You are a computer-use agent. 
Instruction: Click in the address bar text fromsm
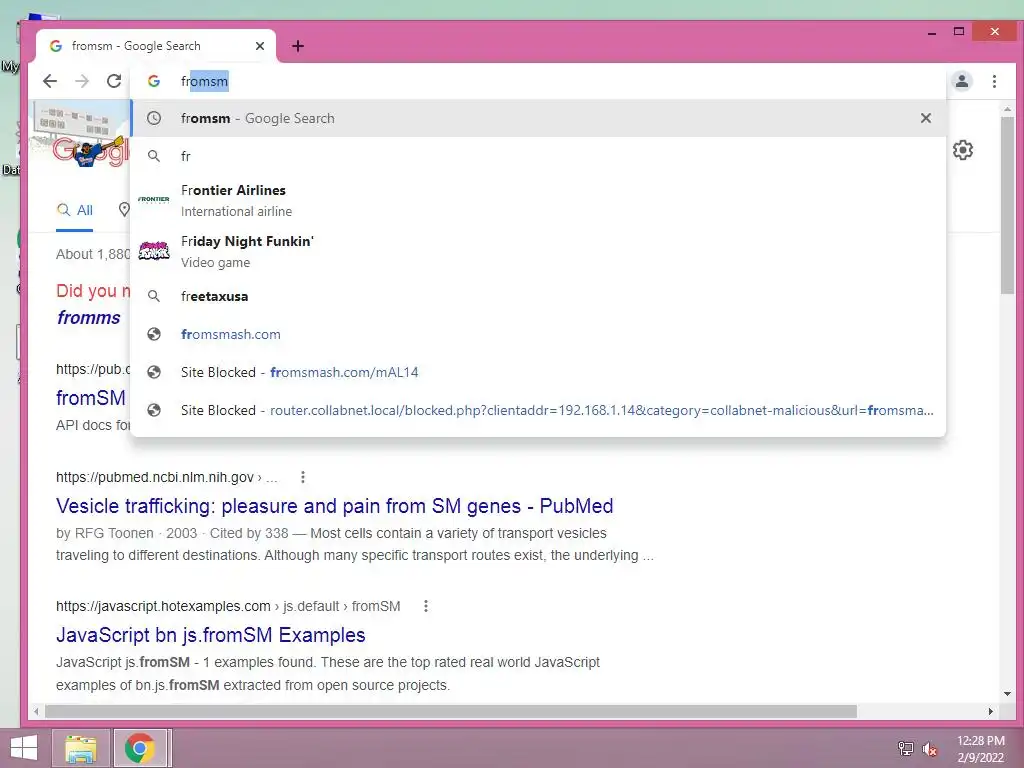[x=204, y=81]
